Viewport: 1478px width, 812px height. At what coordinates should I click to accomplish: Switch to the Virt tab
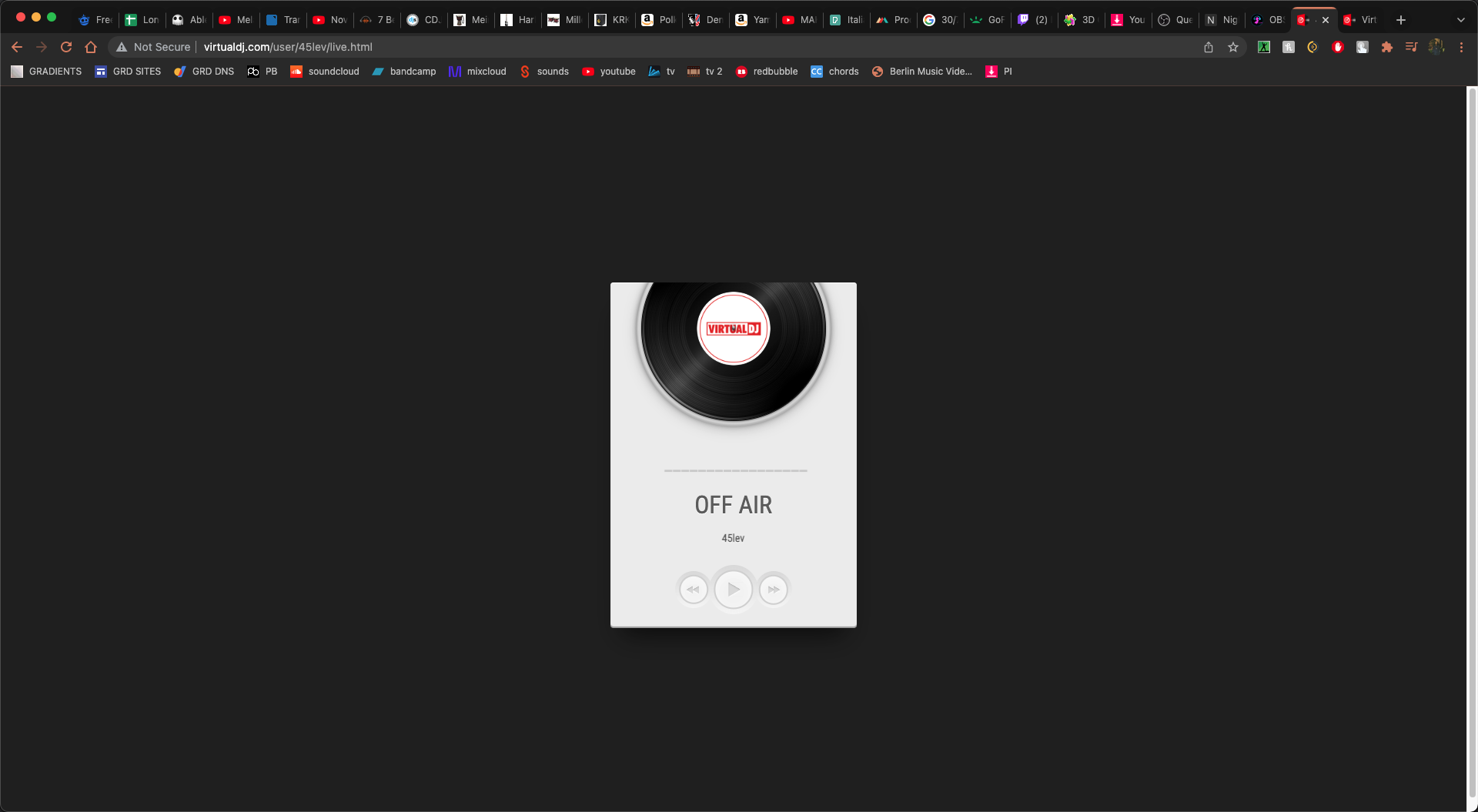click(1360, 20)
